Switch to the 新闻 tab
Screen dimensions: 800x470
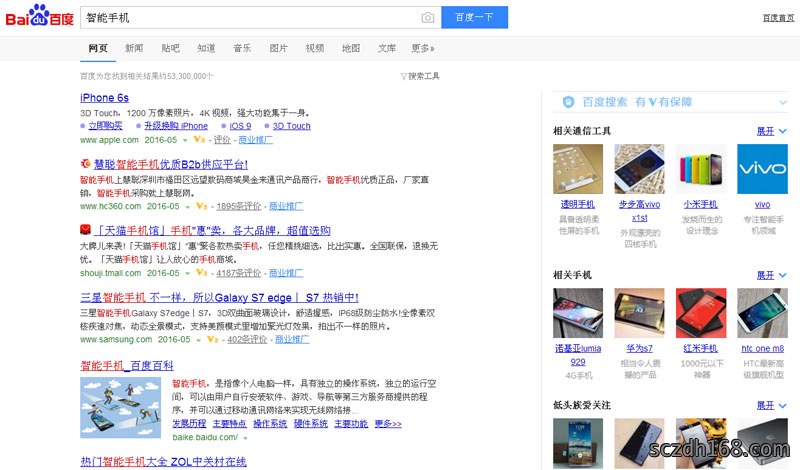click(x=134, y=48)
